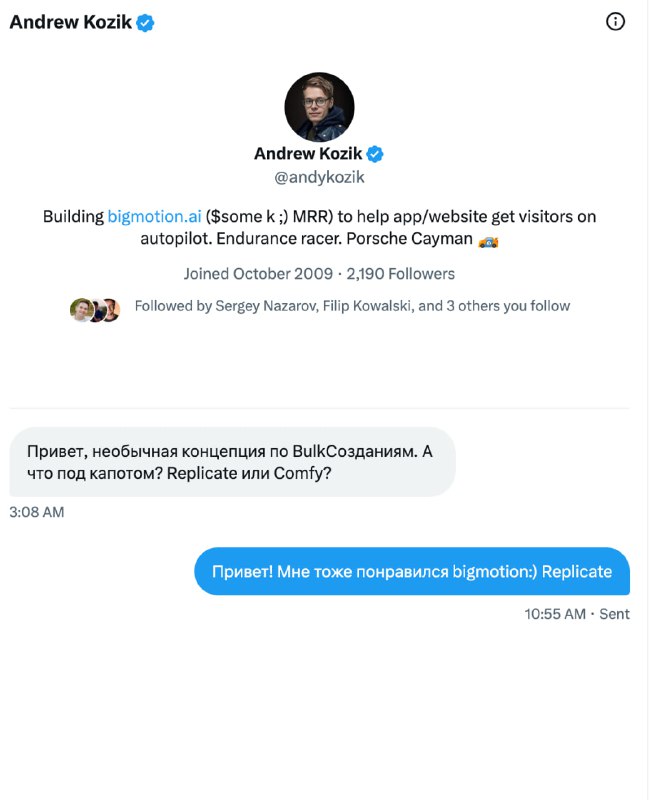Open the 'Followed by Sergey Nazarov' mutuals list
This screenshot has width=661, height=800.
pos(352,306)
